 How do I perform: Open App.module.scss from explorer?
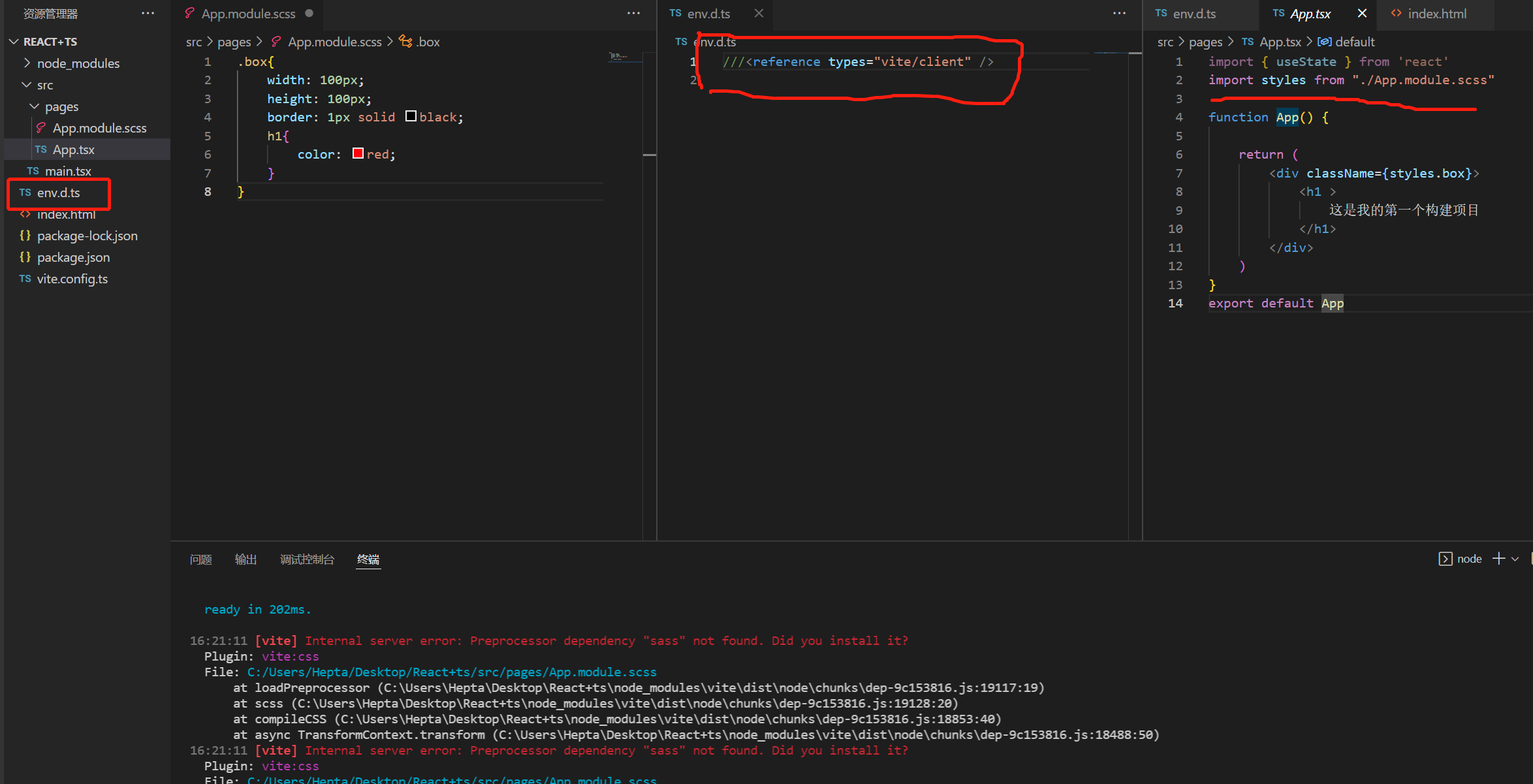pos(99,127)
